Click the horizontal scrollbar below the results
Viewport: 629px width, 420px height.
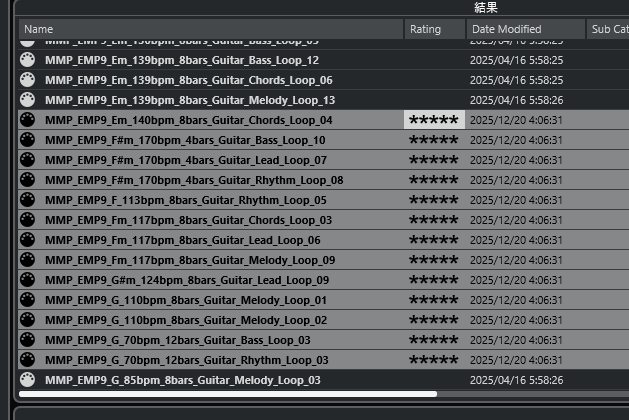pos(228,395)
